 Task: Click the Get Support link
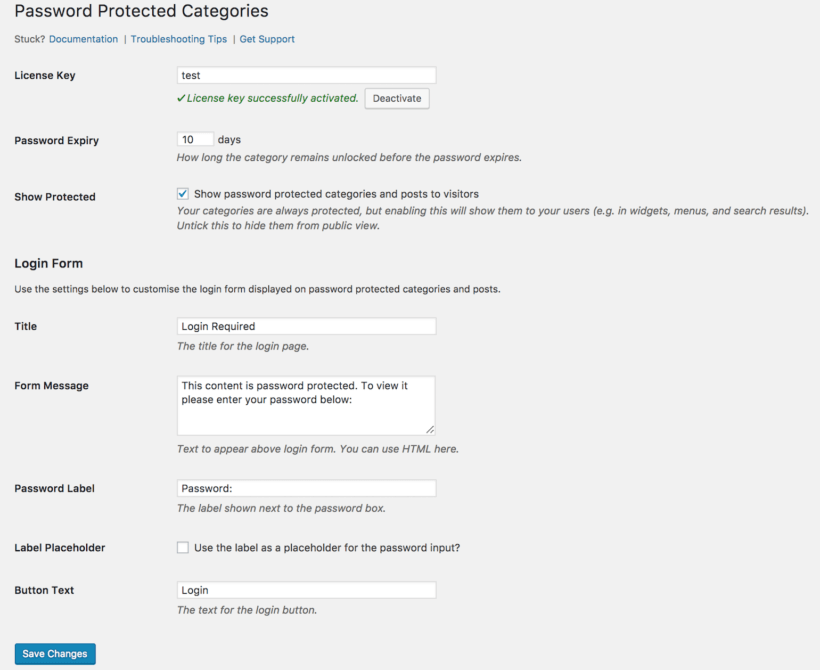tap(265, 39)
